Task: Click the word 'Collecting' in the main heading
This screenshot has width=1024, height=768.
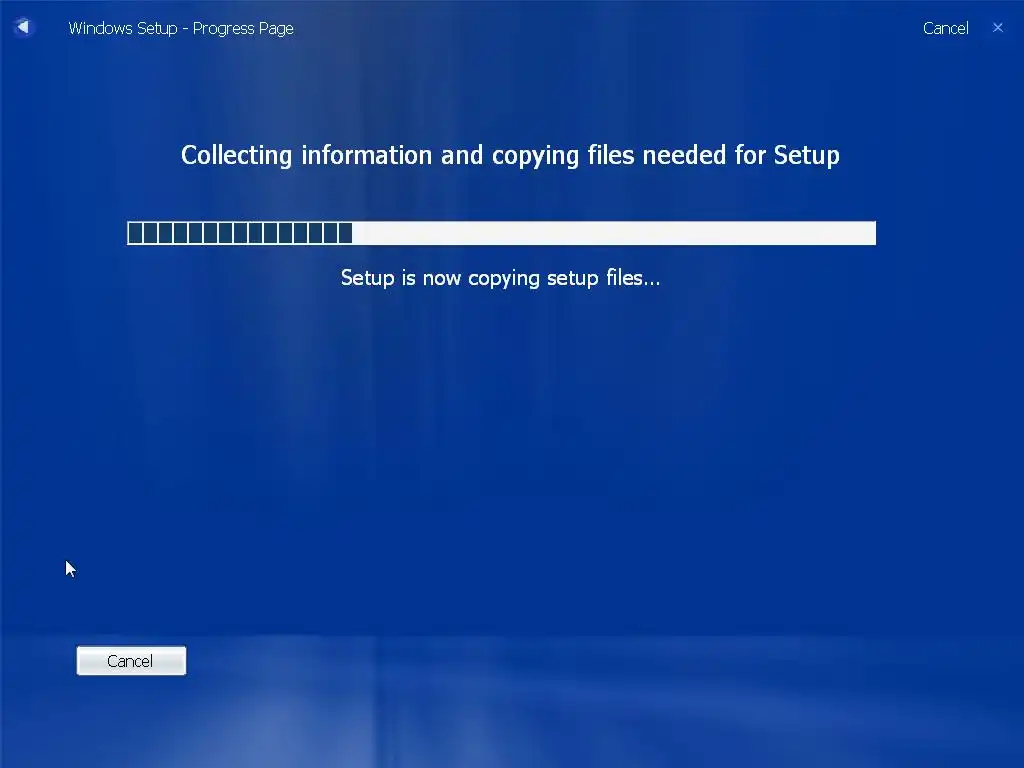Action: pyautogui.click(x=236, y=155)
